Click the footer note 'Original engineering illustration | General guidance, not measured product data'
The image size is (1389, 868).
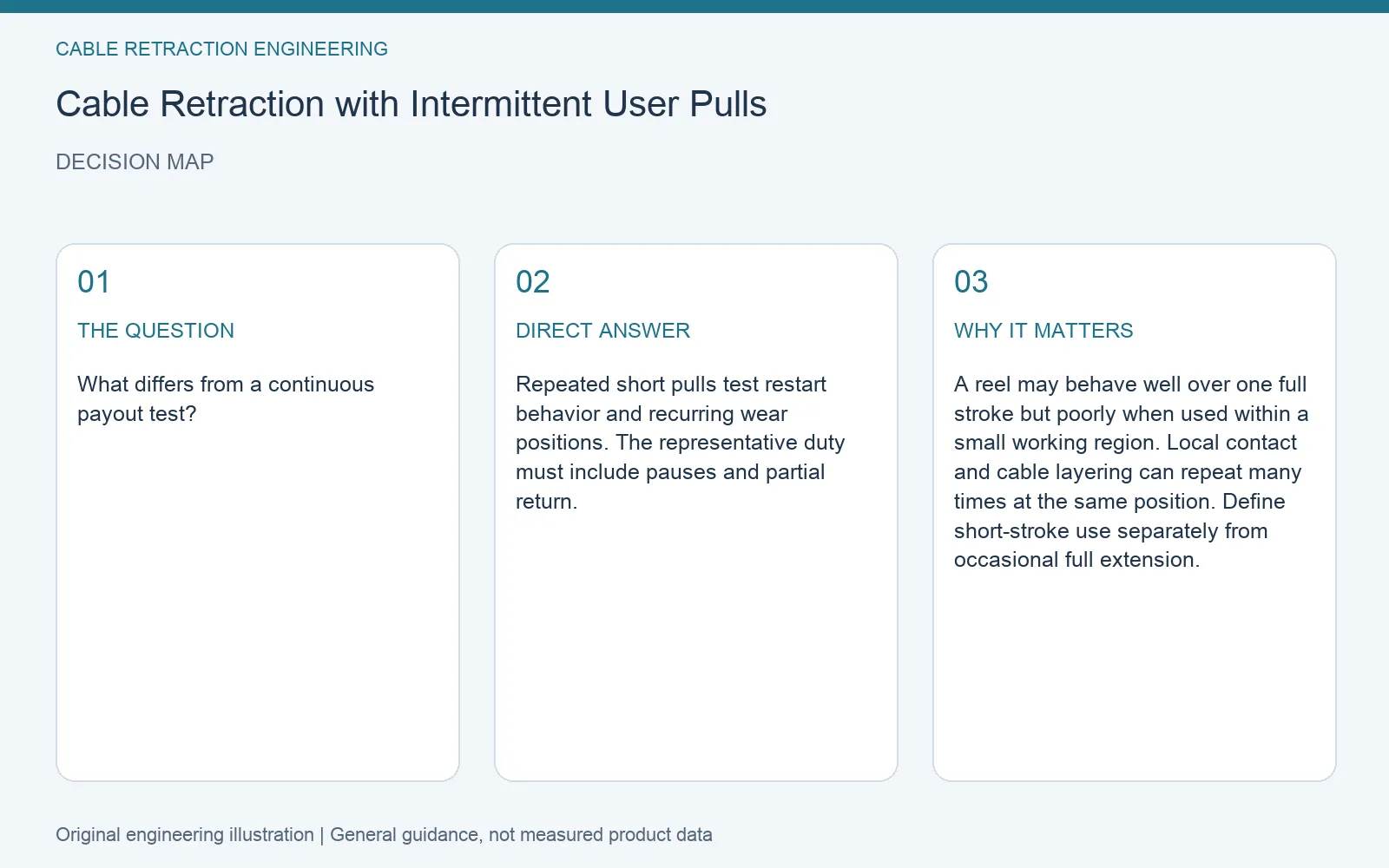coord(384,835)
